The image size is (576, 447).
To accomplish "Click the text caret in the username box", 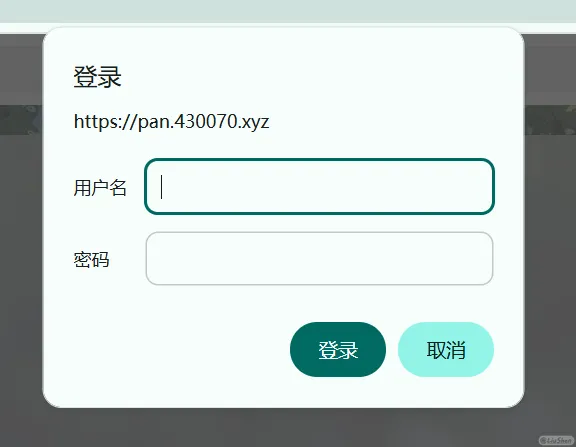I will click(161, 187).
